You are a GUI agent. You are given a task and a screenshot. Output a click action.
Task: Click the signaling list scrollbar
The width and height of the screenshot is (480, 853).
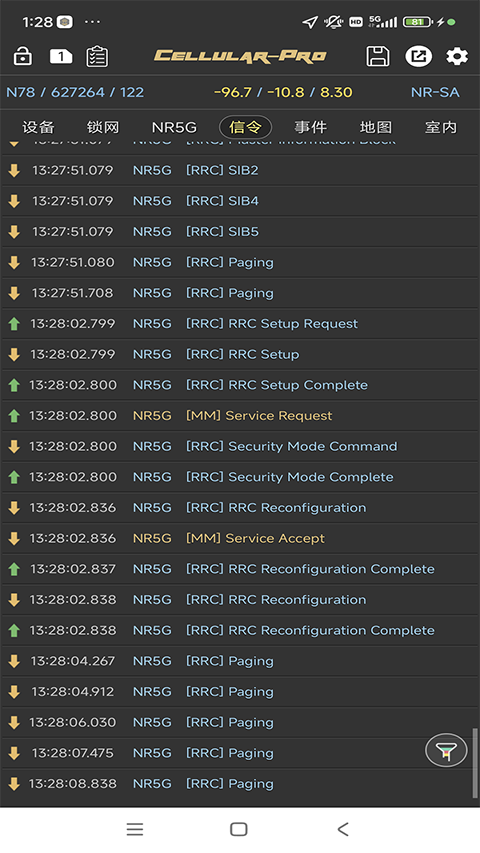pyautogui.click(x=476, y=763)
